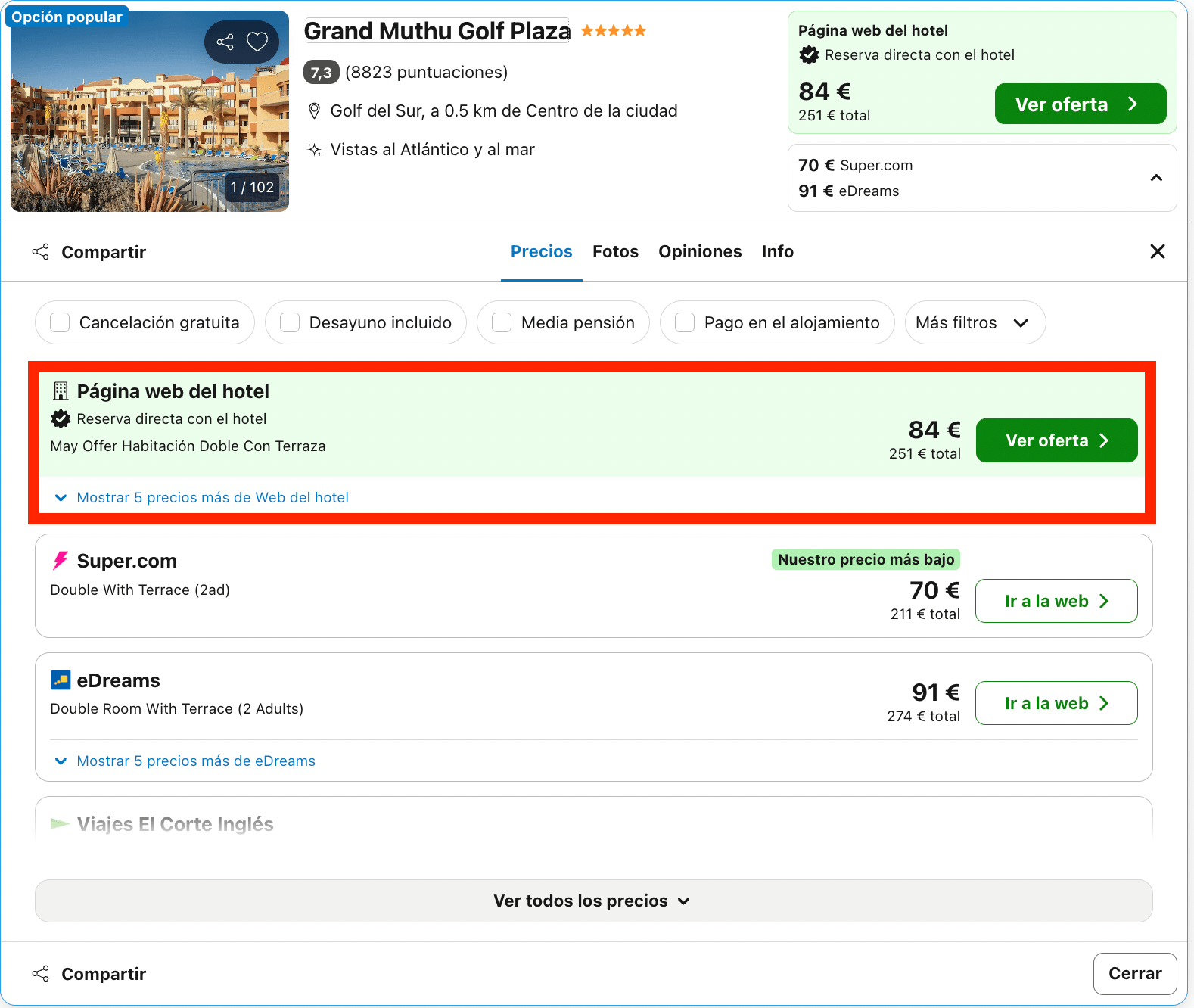Click the location pin icon beside Golf del Sur
1194x1008 pixels.
315,111
